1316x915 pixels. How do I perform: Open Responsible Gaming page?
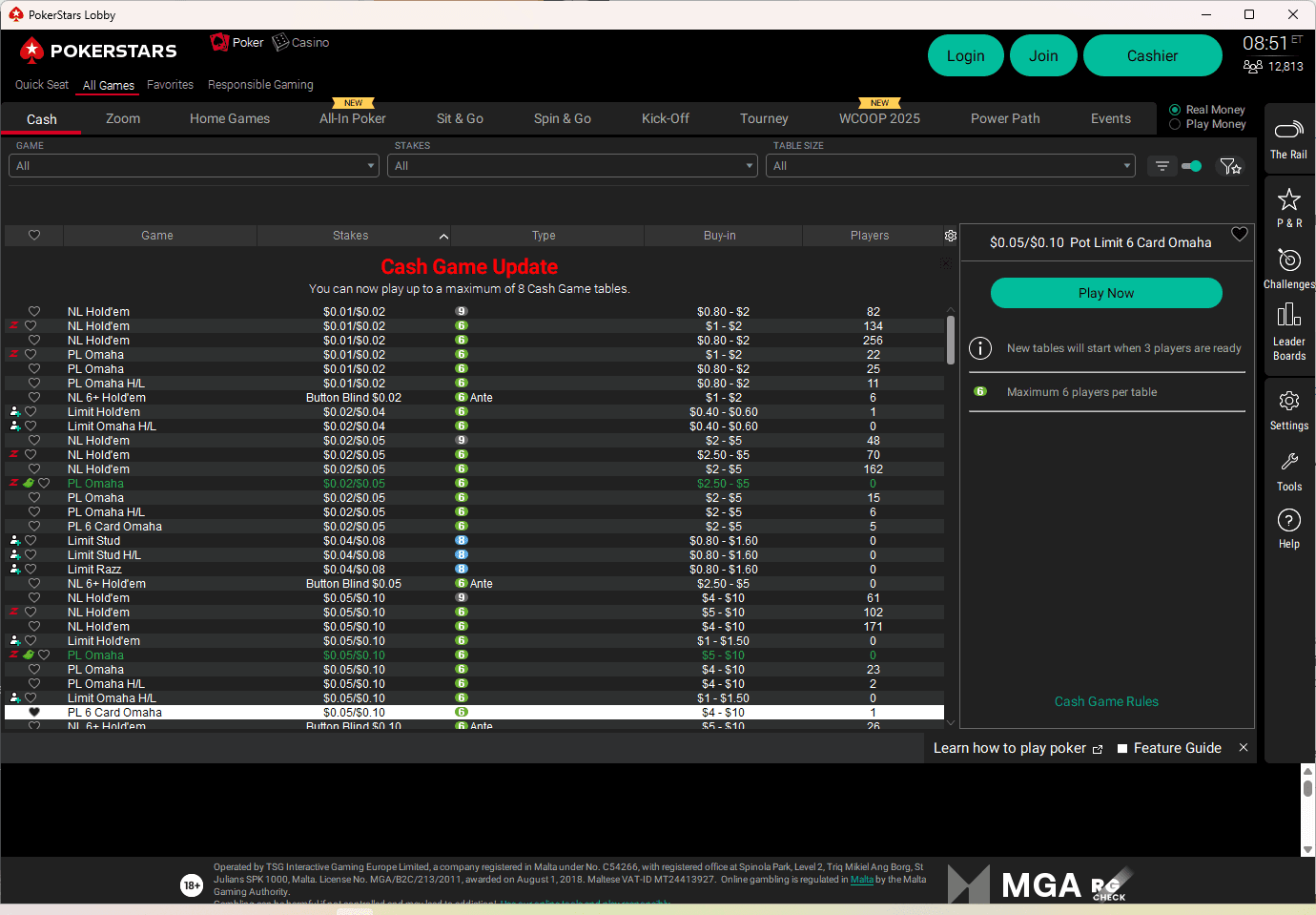click(260, 85)
